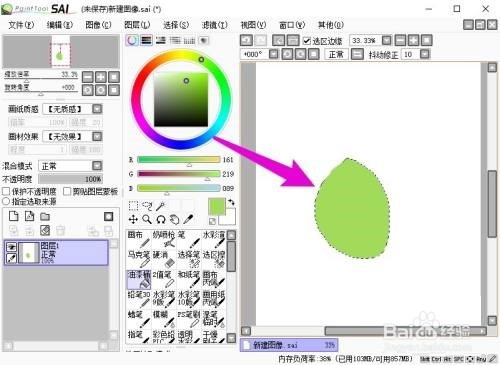Choose the 和纸笔 brush
500x365 pixels.
pos(188,279)
